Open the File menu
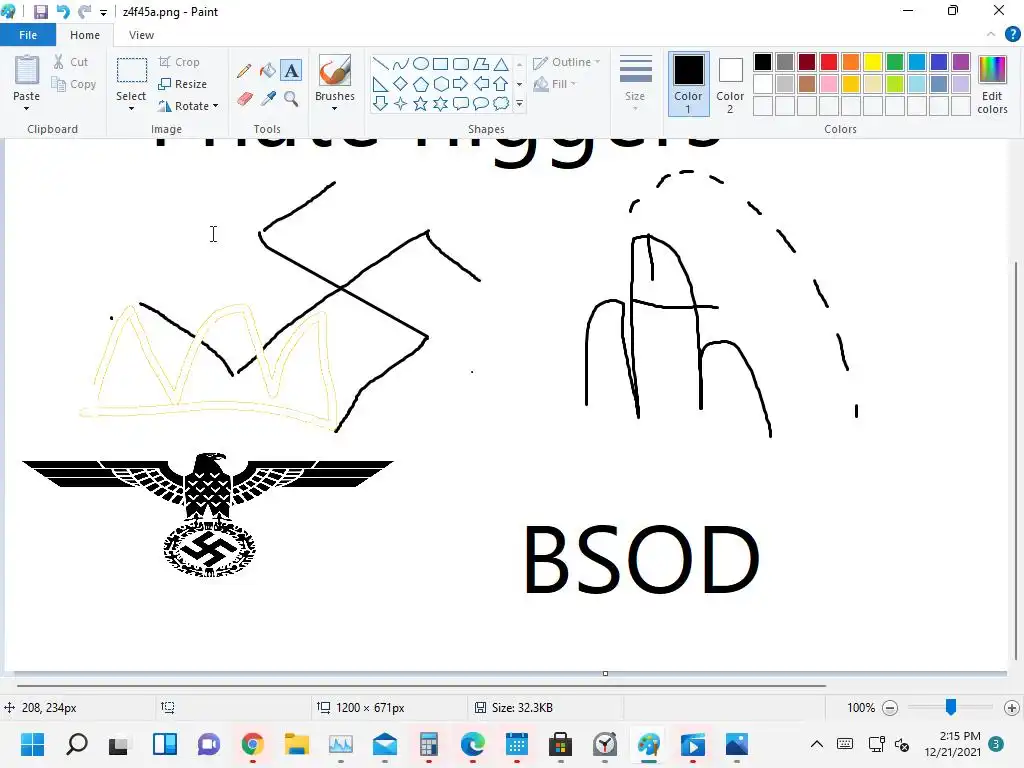The image size is (1024, 768). [27, 35]
